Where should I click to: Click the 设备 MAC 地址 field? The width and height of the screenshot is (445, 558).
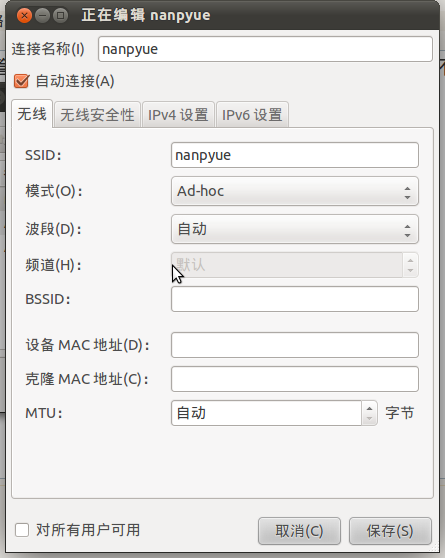coord(295,345)
